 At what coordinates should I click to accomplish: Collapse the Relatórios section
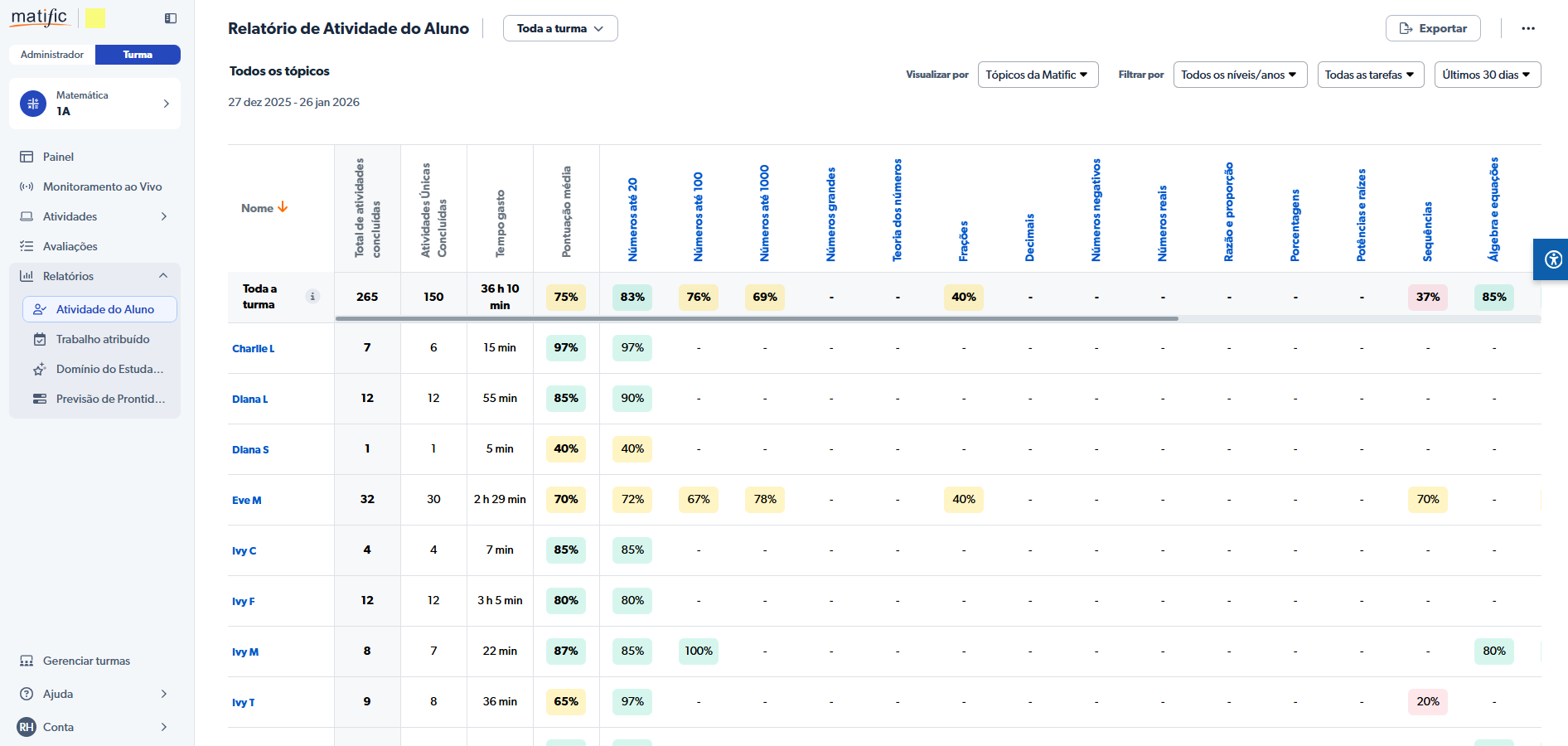[163, 276]
